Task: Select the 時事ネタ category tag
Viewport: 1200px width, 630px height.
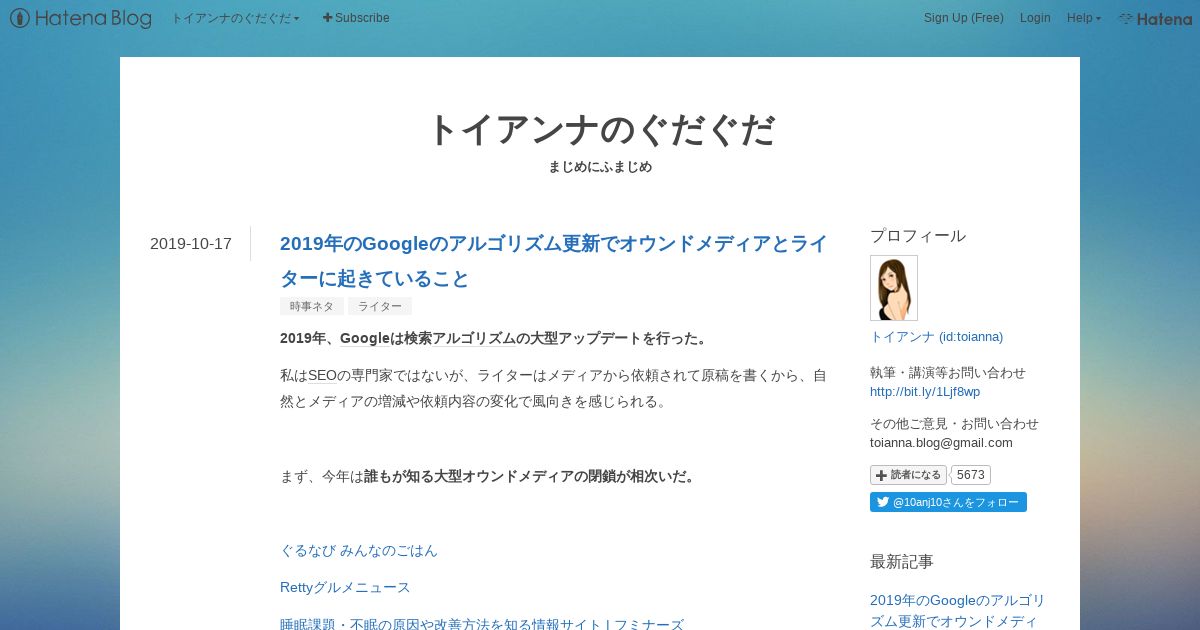Action: 312,306
